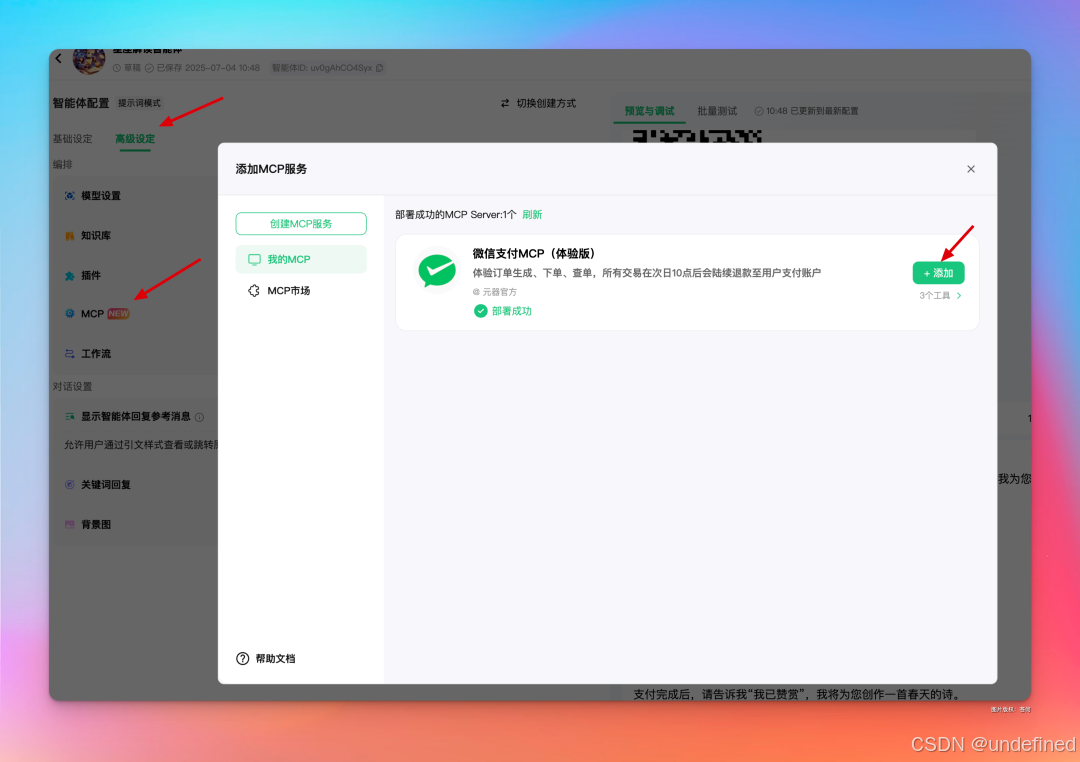
Task: Click the 草稿 clock icon
Action: pos(116,68)
